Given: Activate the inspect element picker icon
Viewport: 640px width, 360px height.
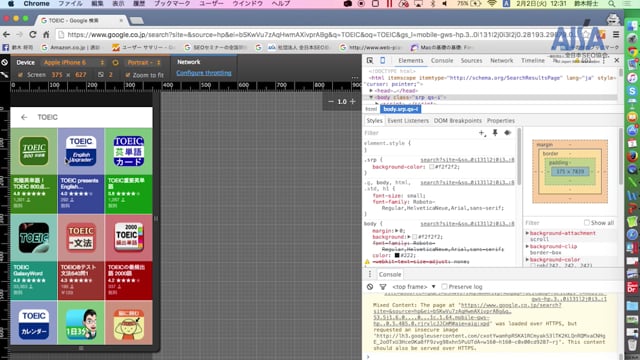Looking at the screenshot, I should 370,60.
